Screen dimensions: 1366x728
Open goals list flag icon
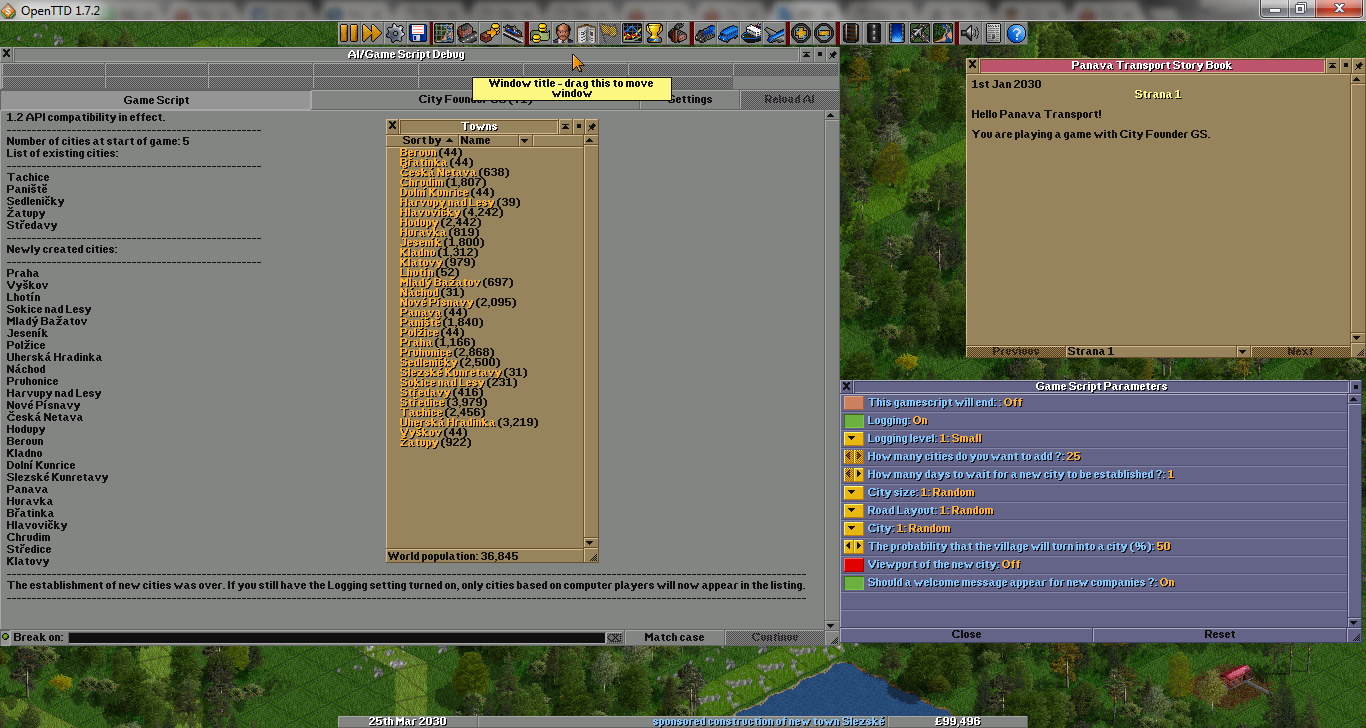point(609,33)
